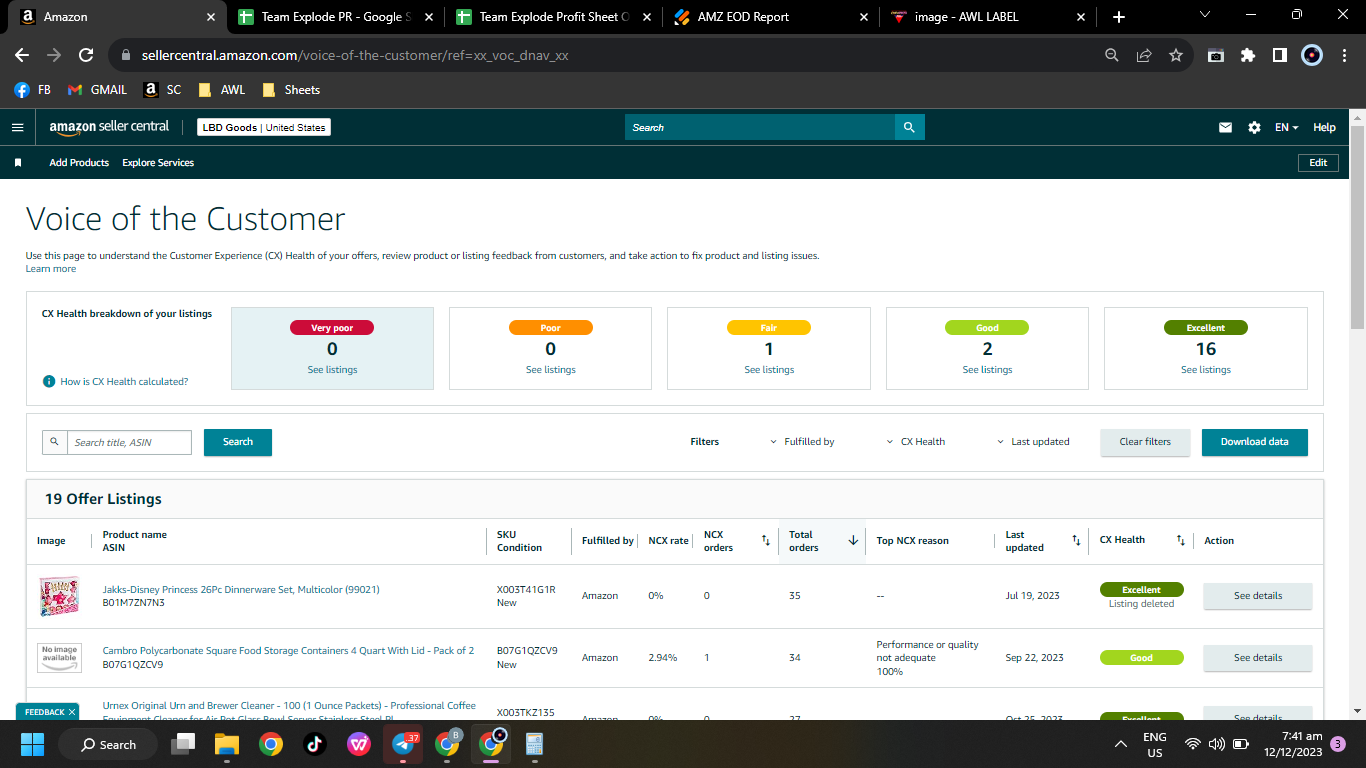See listings under the Fair card
This screenshot has width=1366, height=768.
pyautogui.click(x=769, y=370)
